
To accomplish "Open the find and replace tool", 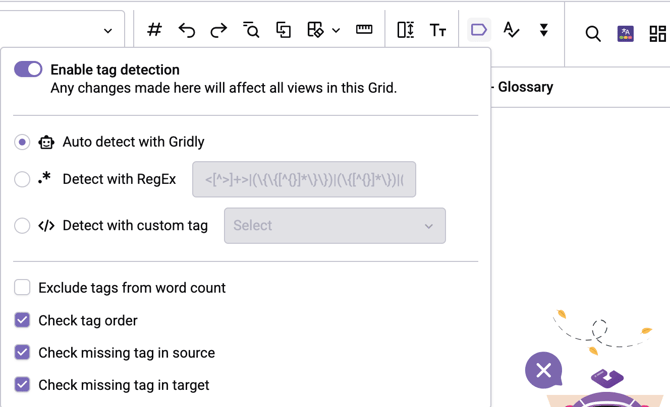I will pos(251,30).
